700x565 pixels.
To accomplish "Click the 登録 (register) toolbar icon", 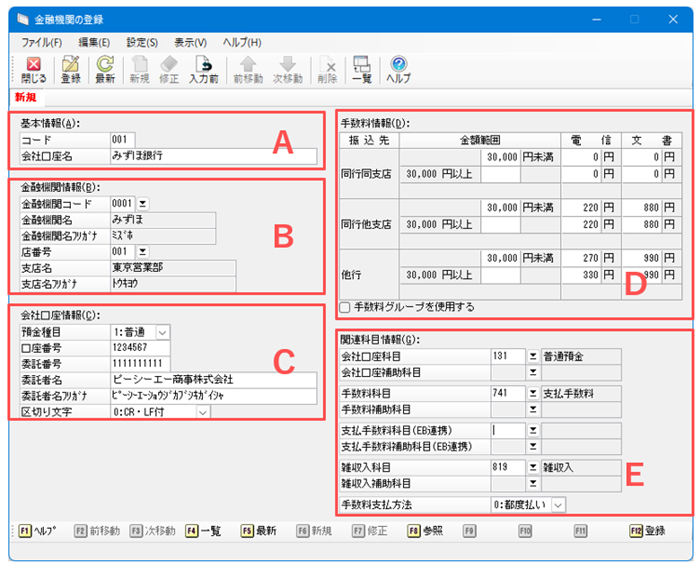I will coord(71,65).
